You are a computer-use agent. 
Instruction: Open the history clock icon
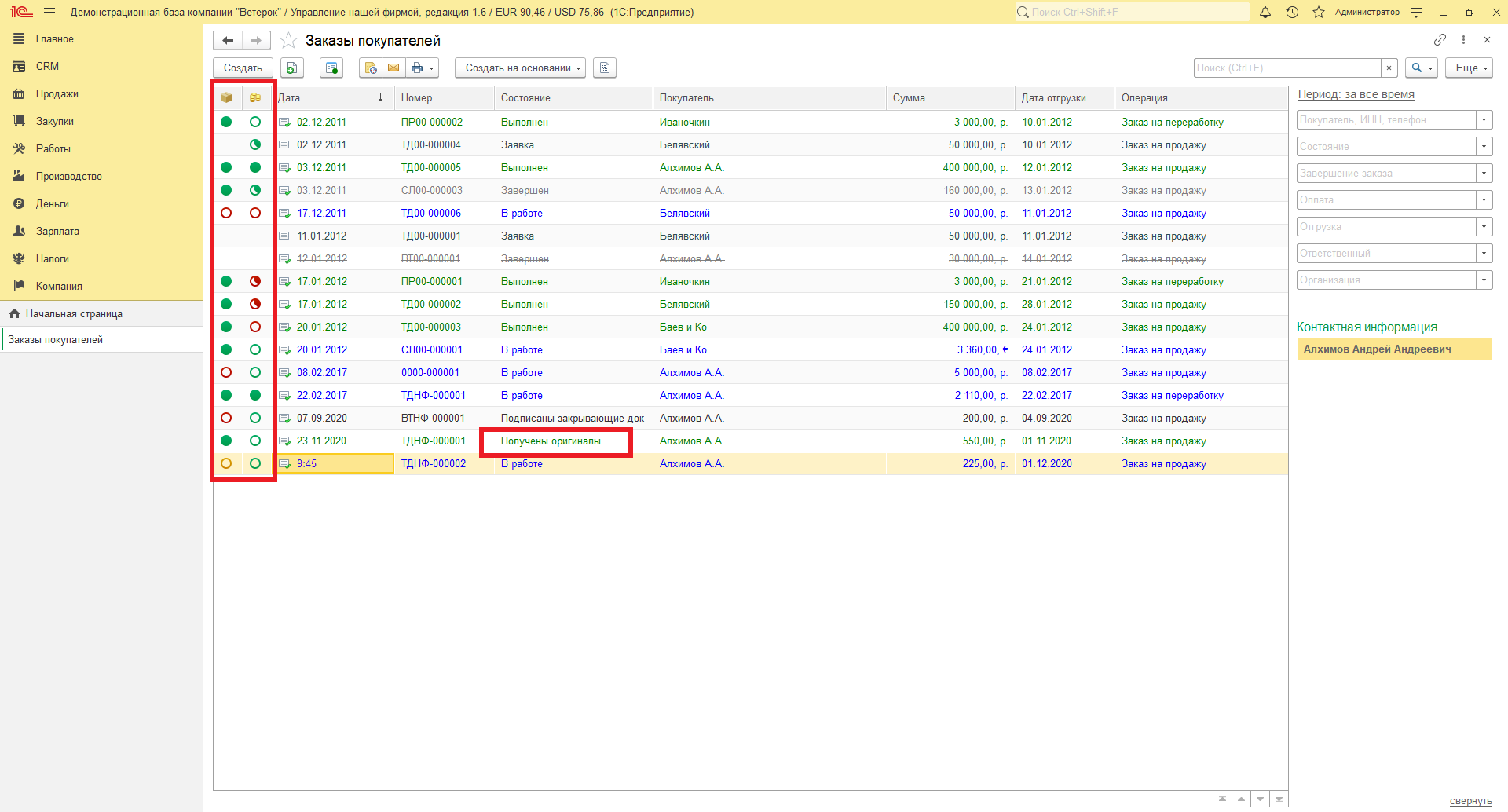pyautogui.click(x=1292, y=12)
